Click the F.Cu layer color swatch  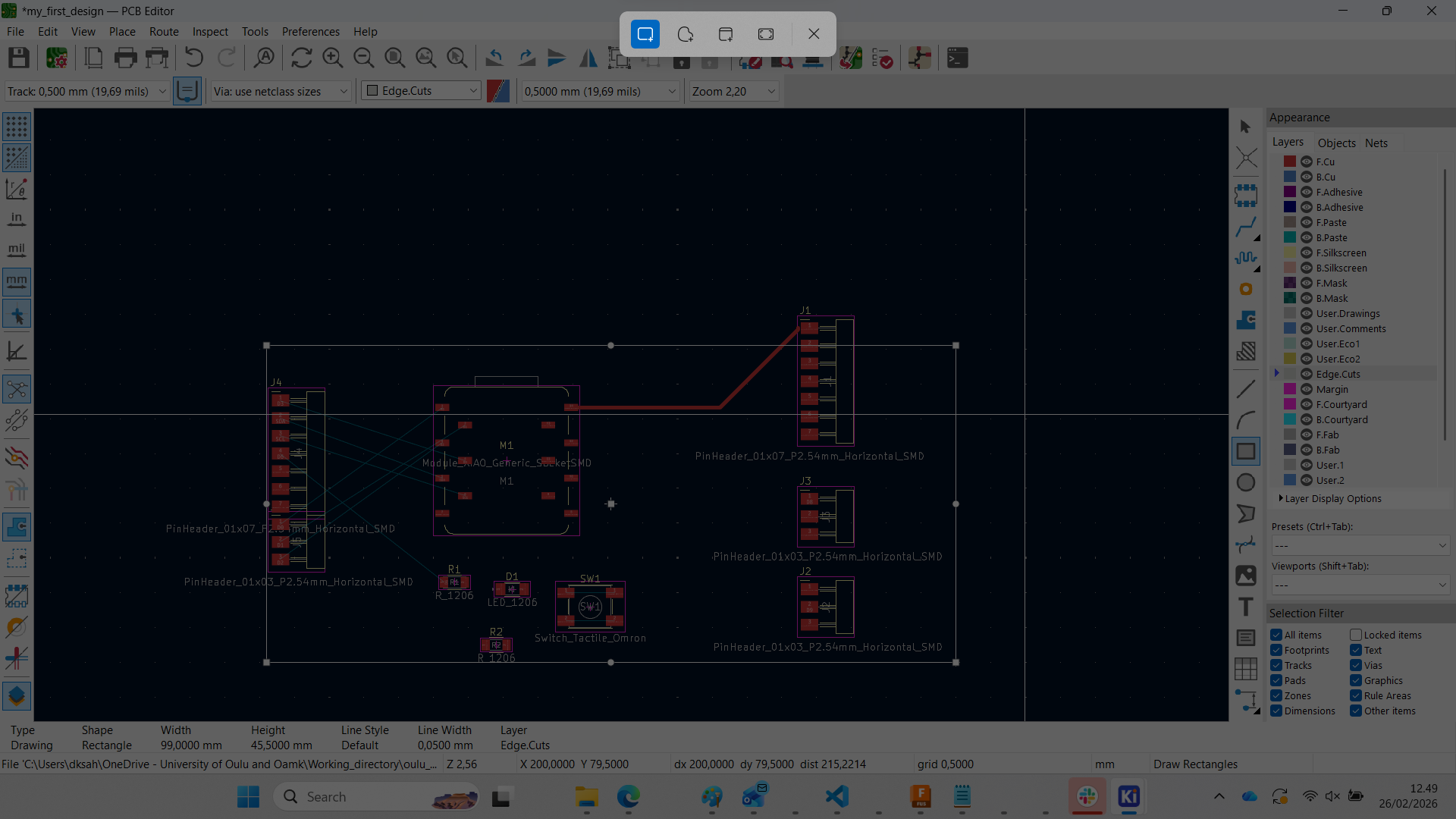click(x=1288, y=162)
